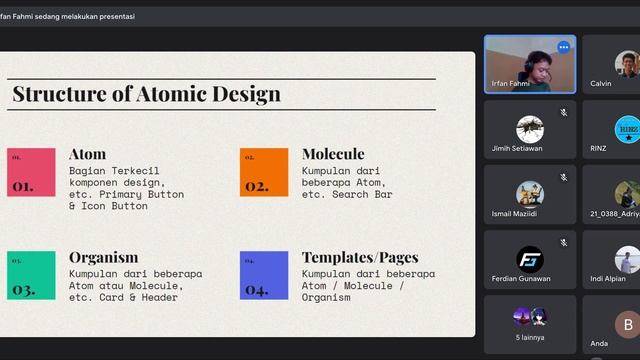This screenshot has width=640, height=360.
Task: Click the 'Atom' heading on slide
Action: point(87,154)
